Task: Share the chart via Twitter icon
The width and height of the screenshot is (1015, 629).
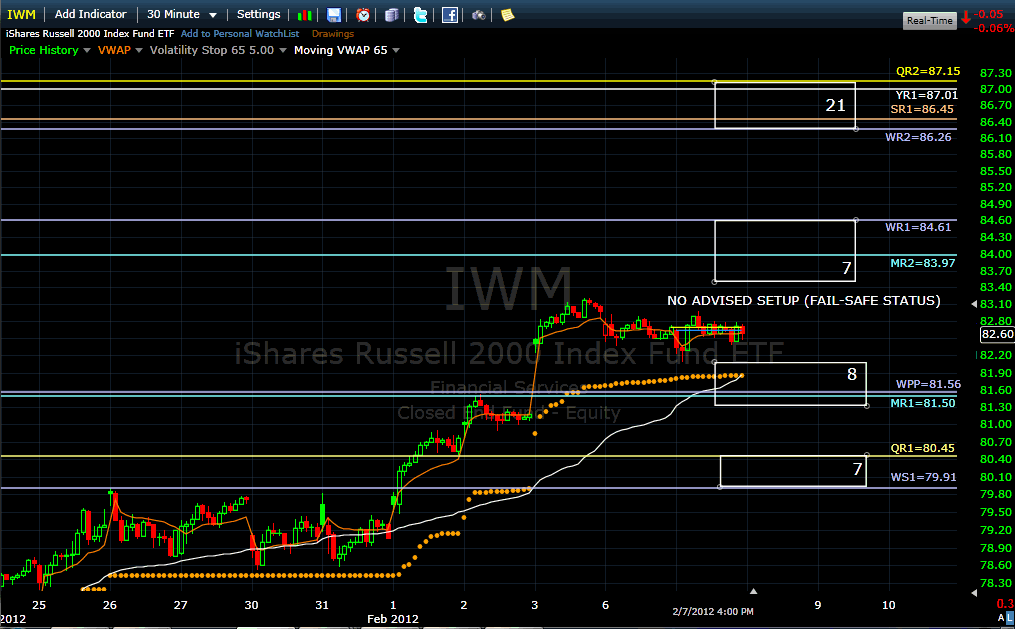Action: point(421,15)
